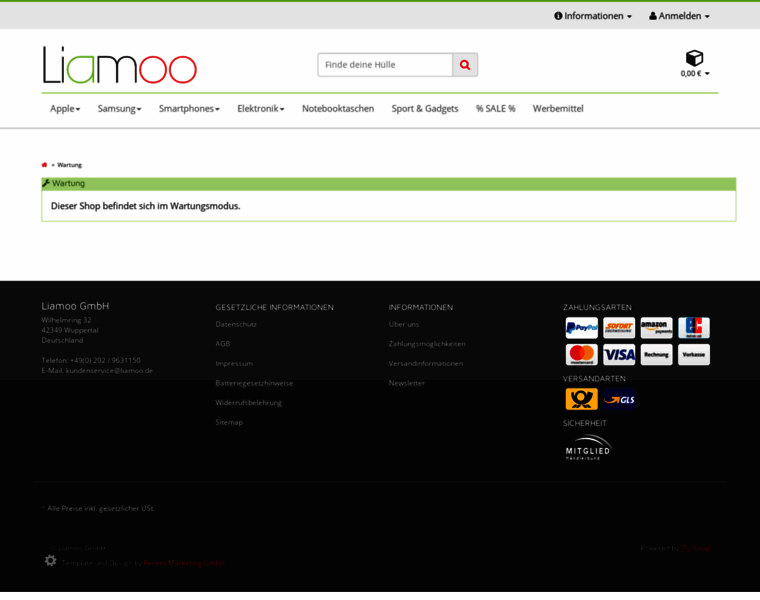This screenshot has width=760, height=600.
Task: Open the Sitemap footer link
Action: (229, 422)
